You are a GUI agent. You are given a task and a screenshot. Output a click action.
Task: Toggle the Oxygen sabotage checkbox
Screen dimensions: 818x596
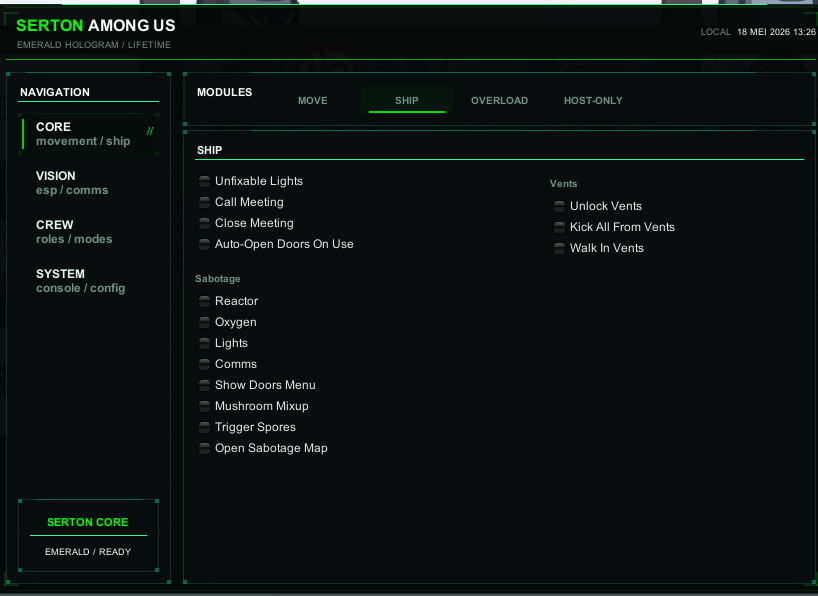204,322
